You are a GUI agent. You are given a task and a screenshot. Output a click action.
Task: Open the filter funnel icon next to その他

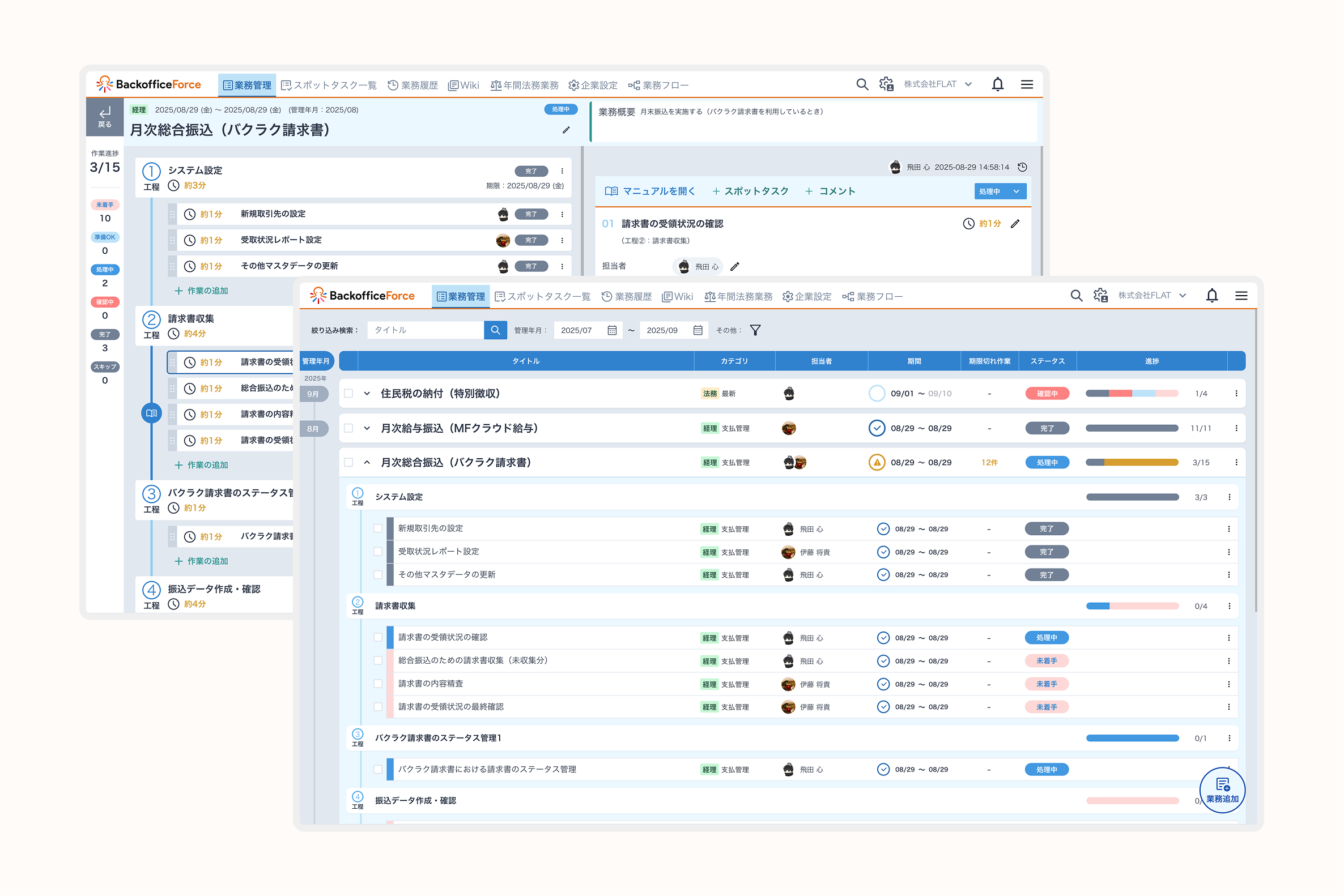[x=756, y=330]
